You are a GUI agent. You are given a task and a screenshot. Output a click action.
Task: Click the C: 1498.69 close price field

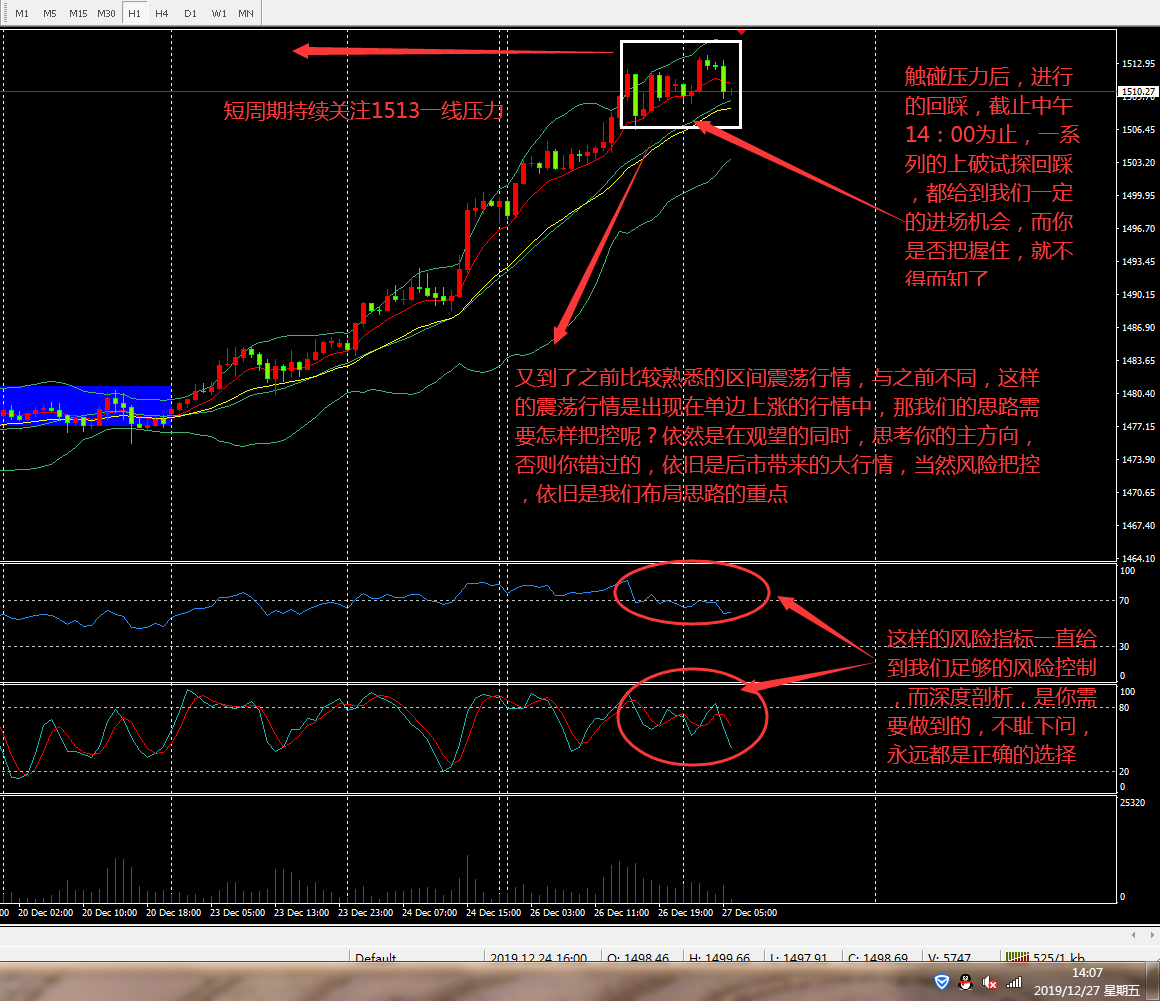tap(877, 957)
